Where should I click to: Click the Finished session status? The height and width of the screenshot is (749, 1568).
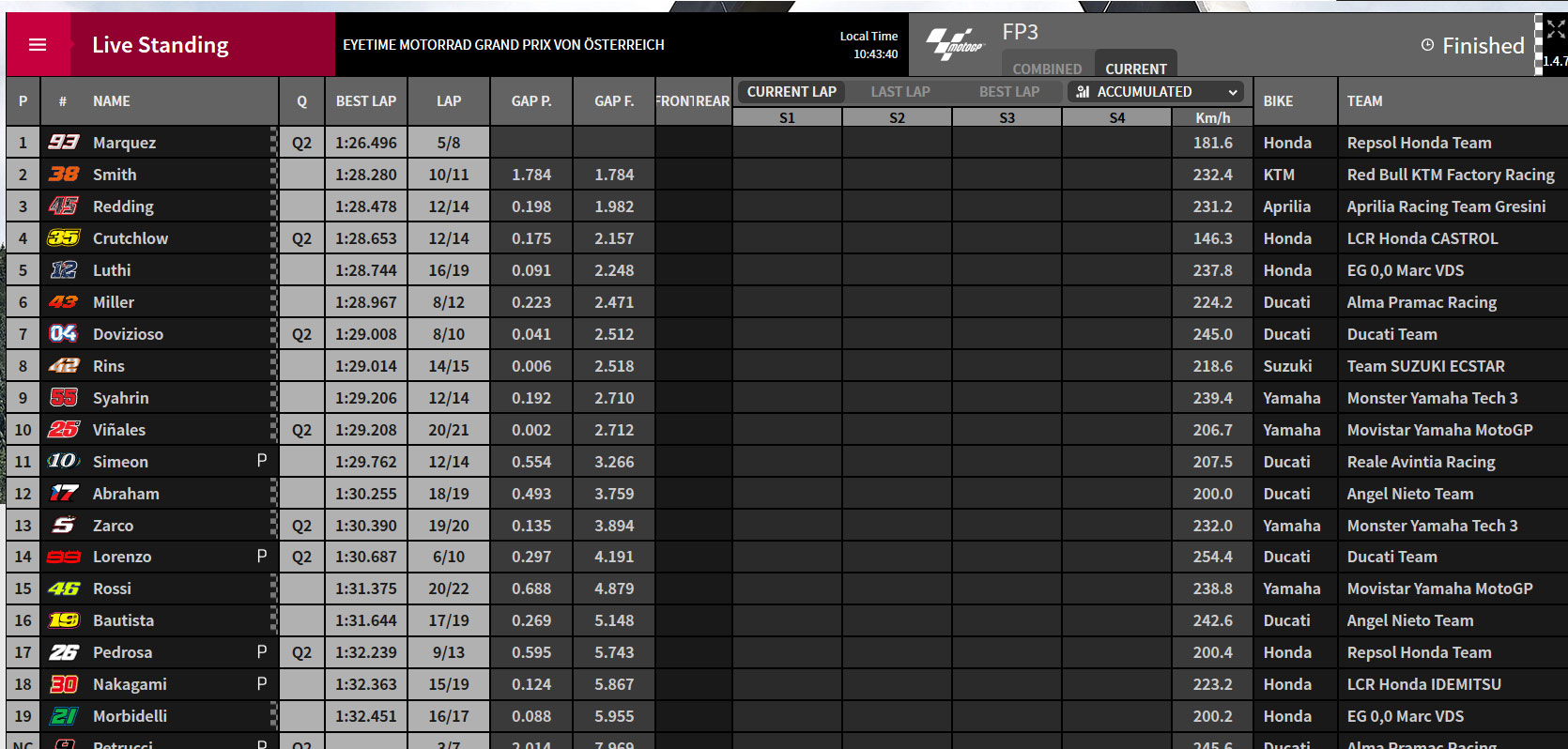point(1483,45)
